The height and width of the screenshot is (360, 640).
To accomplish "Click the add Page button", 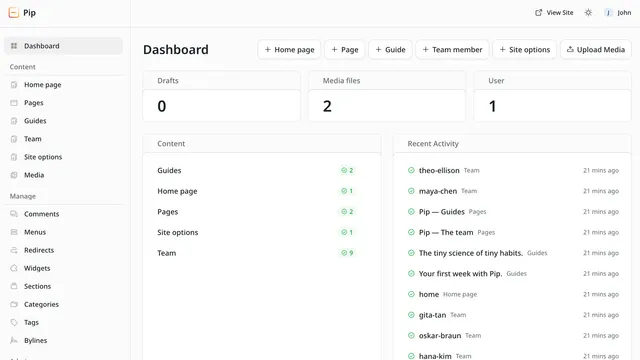I will click(x=344, y=49).
